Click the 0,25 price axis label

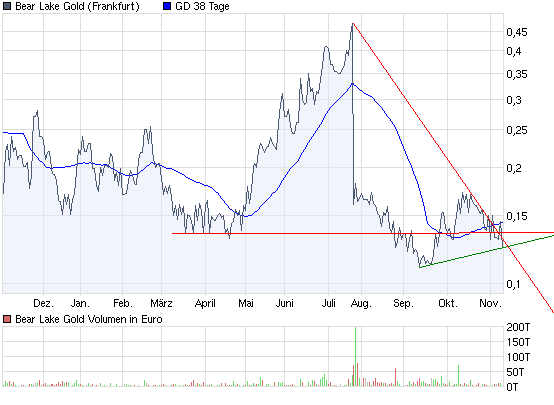(517, 130)
